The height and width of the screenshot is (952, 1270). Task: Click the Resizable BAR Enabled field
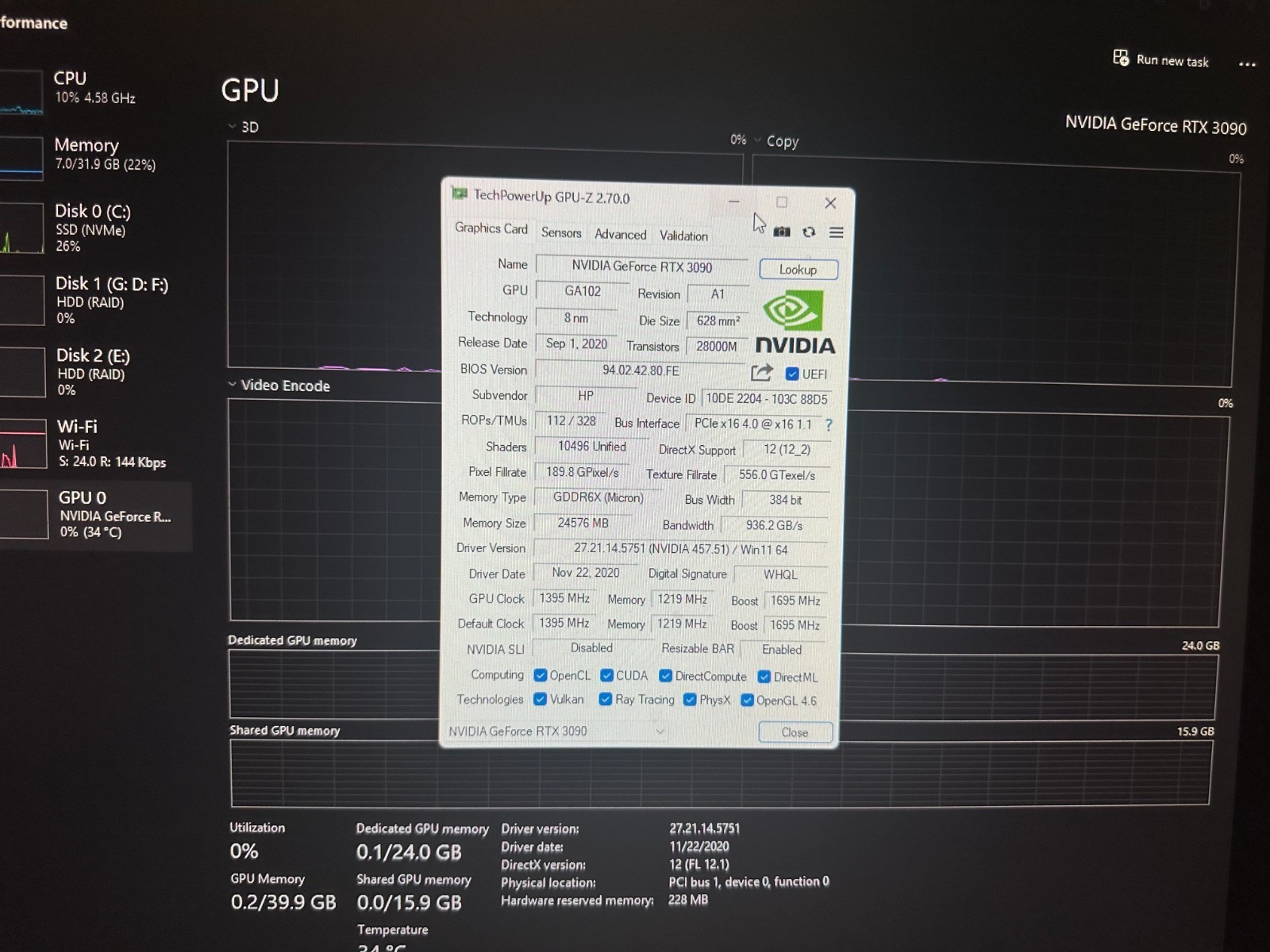coord(782,650)
